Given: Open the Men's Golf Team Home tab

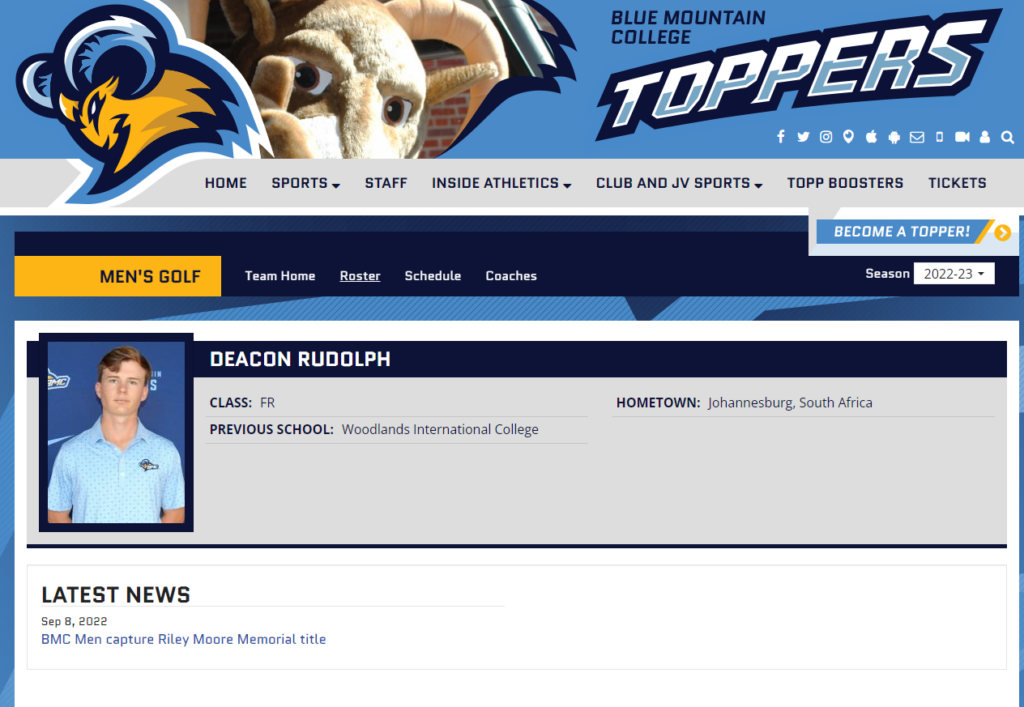Looking at the screenshot, I should coord(280,275).
